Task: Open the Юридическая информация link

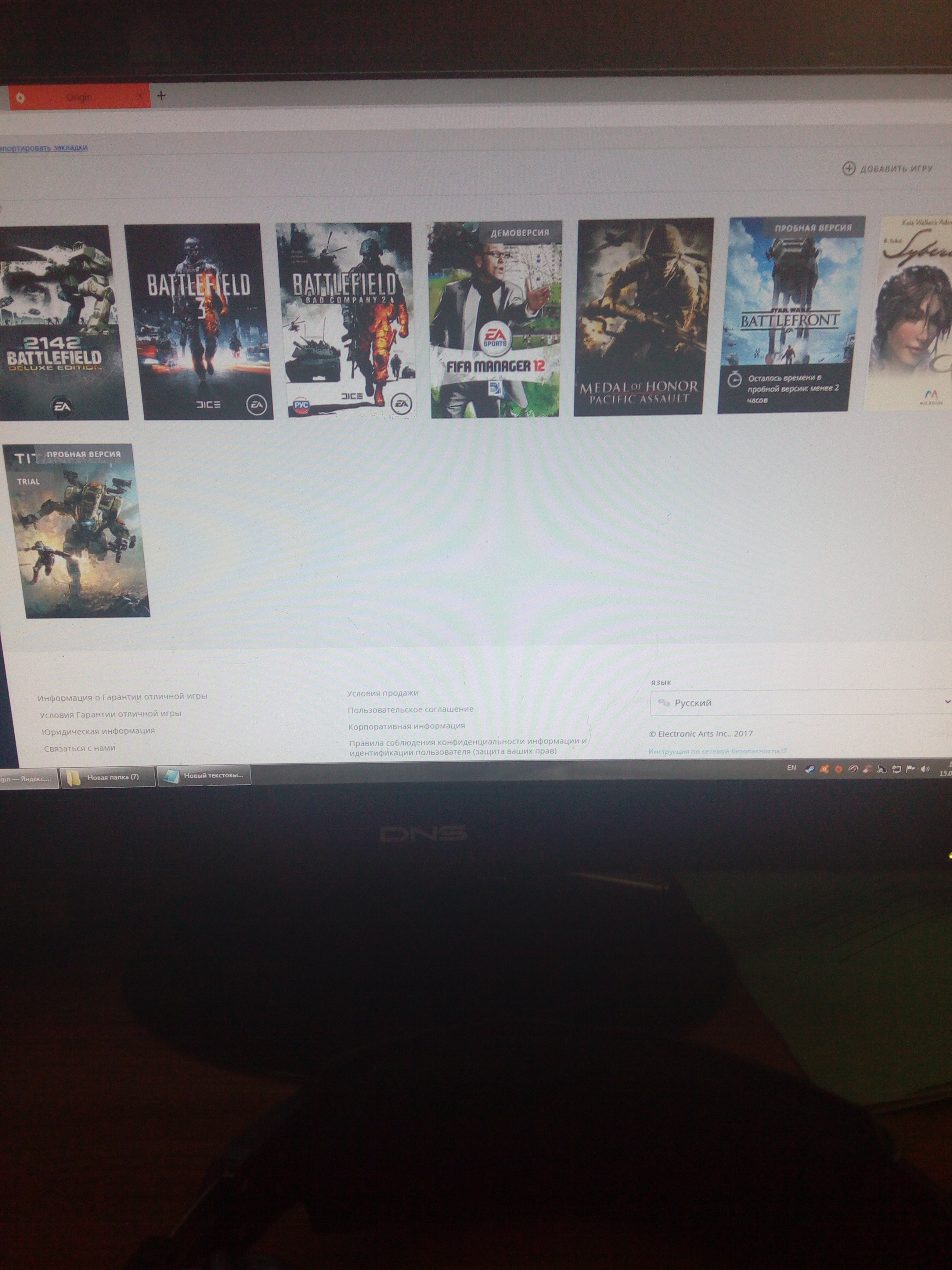Action: coord(98,731)
